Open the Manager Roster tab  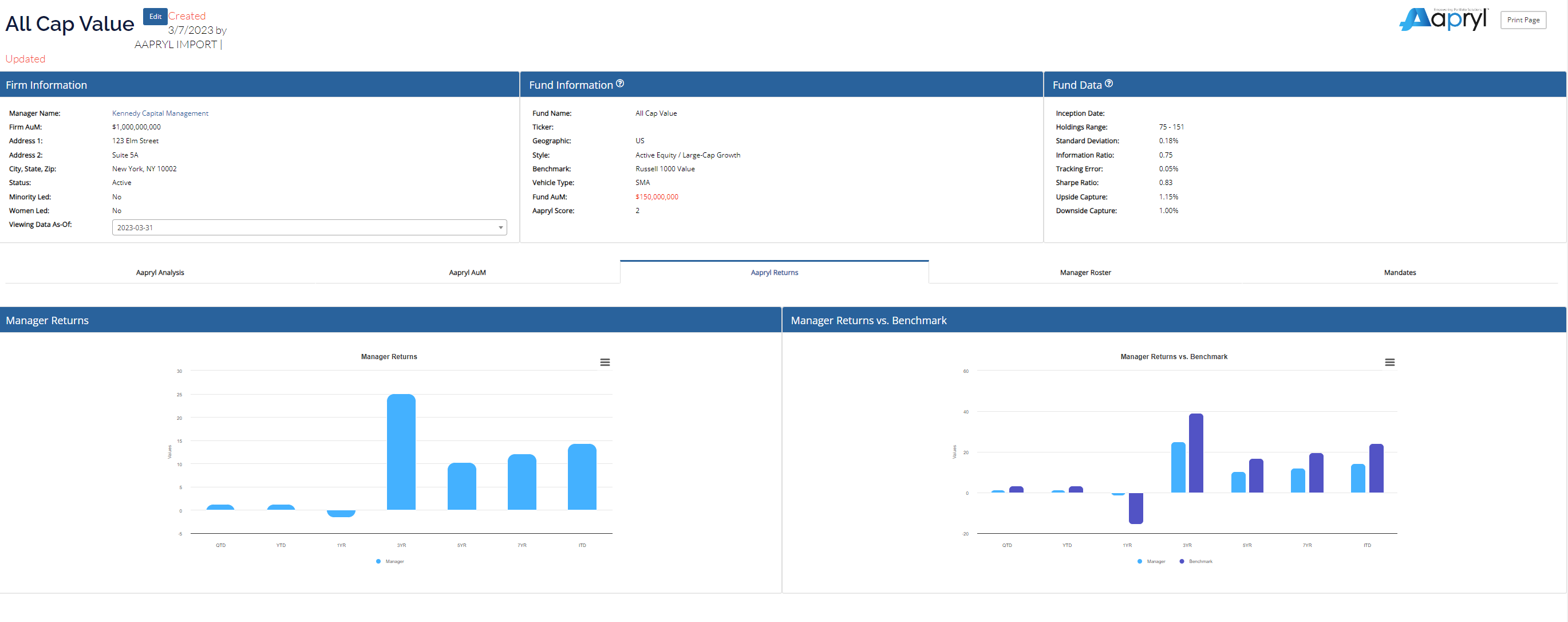1085,272
